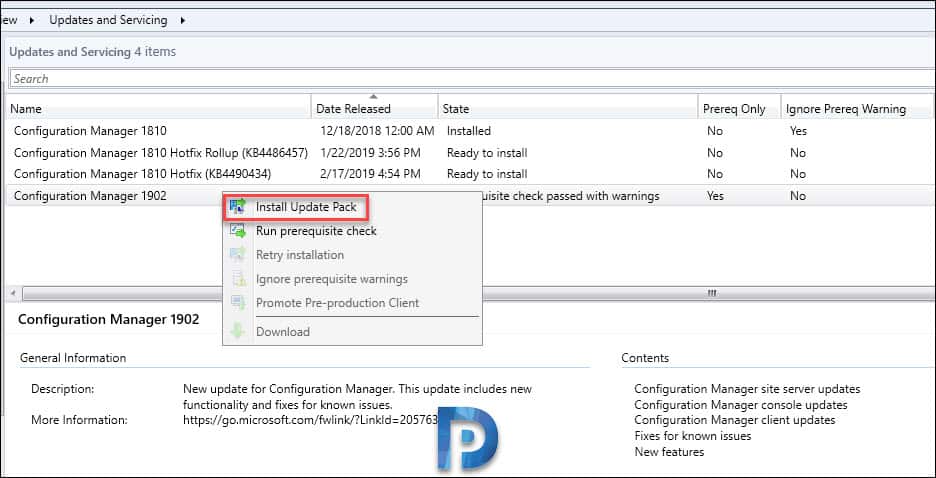Sort by Ignore Prereq Warning column header

click(x=857, y=109)
